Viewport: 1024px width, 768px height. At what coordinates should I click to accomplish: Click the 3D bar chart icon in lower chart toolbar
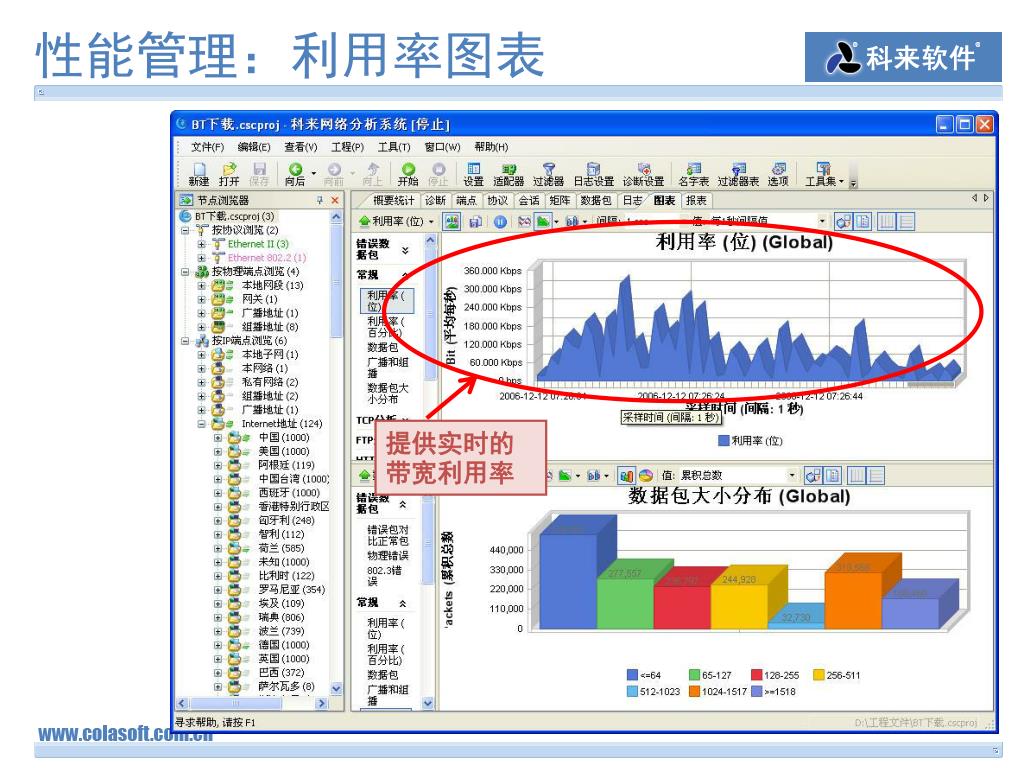[626, 475]
